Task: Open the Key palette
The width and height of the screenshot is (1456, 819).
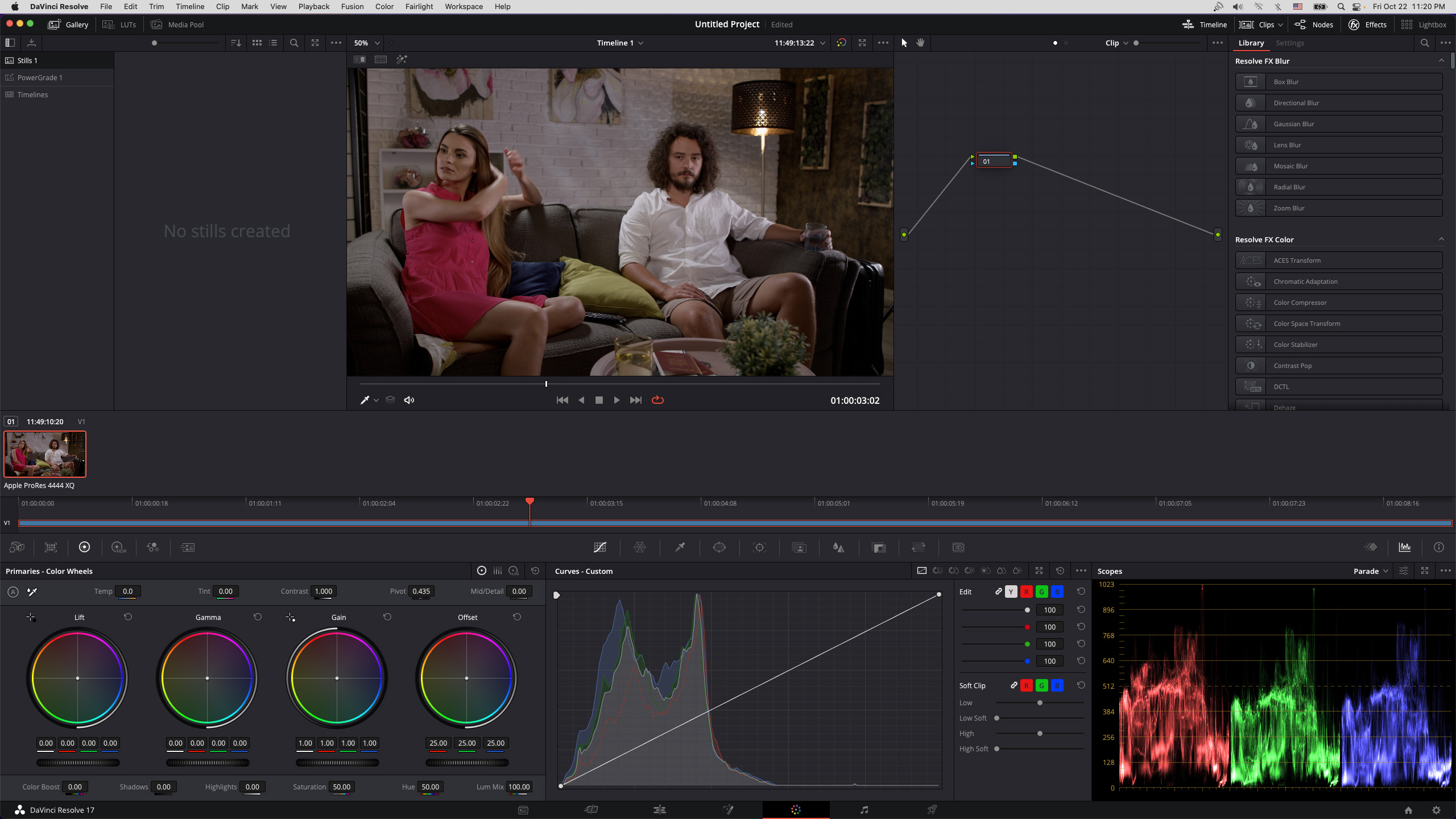Action: 879,547
